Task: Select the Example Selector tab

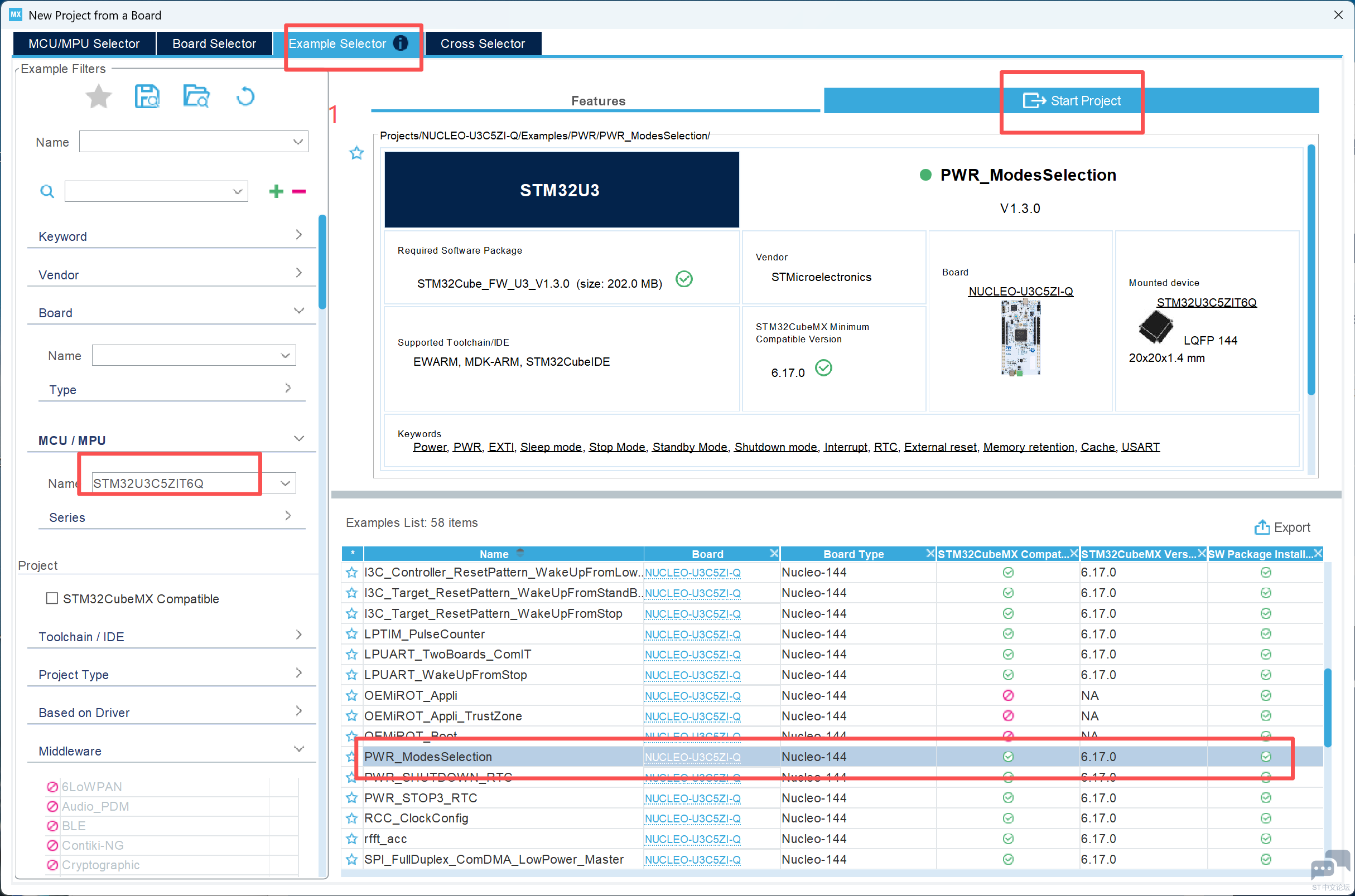Action: click(348, 43)
